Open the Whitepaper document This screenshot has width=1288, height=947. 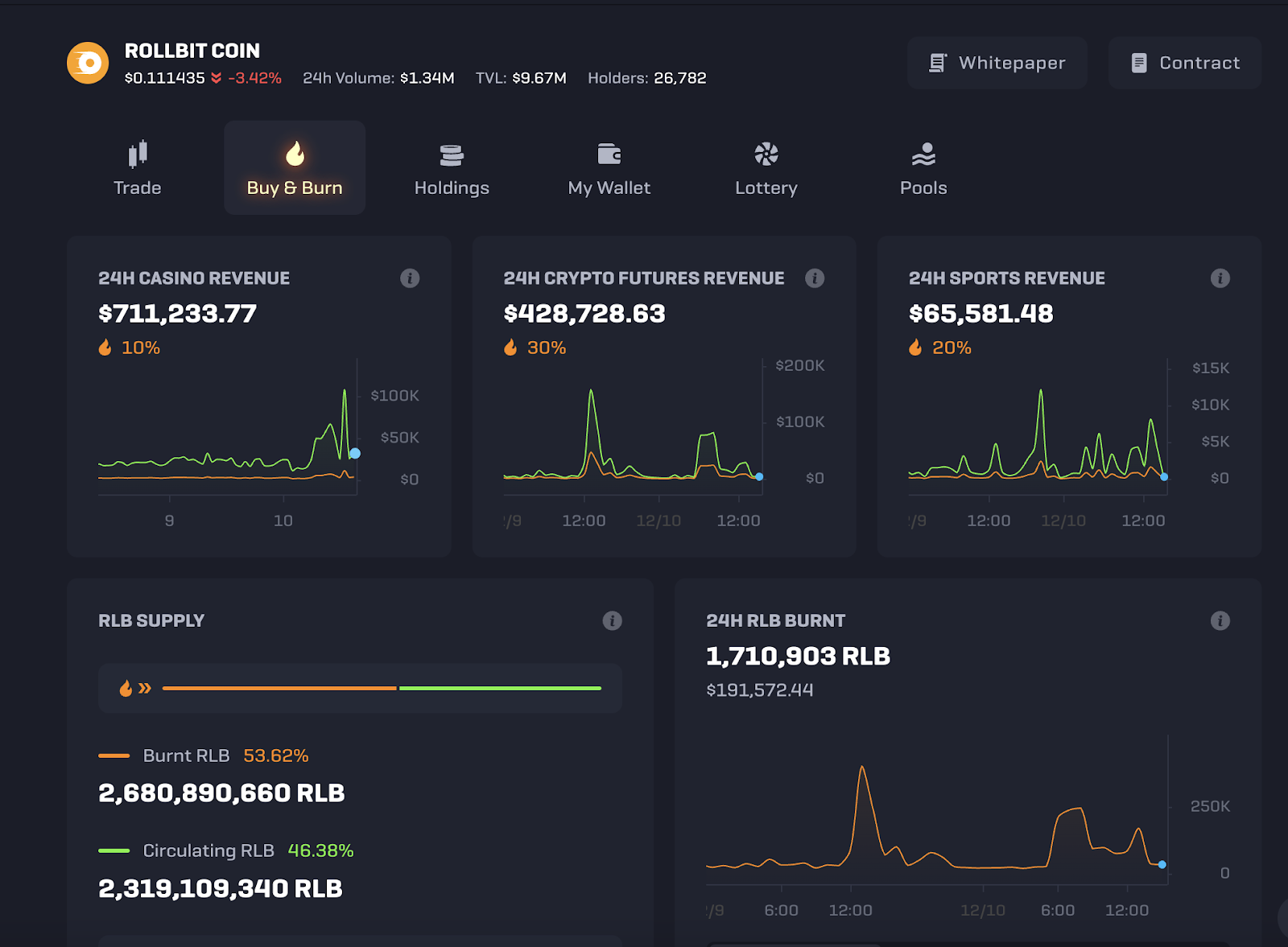tap(997, 63)
